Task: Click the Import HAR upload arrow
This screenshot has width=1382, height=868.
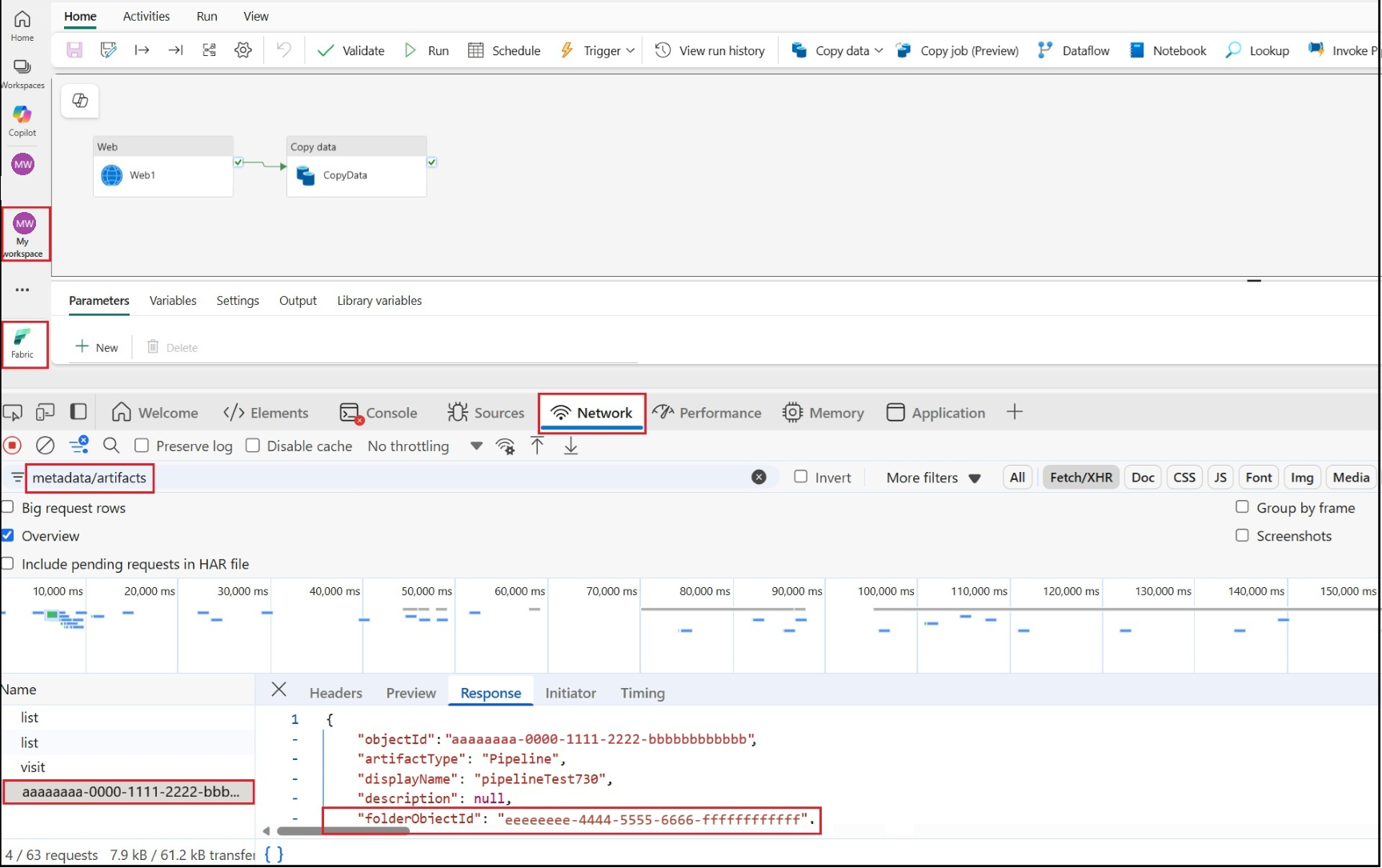Action: point(538,446)
